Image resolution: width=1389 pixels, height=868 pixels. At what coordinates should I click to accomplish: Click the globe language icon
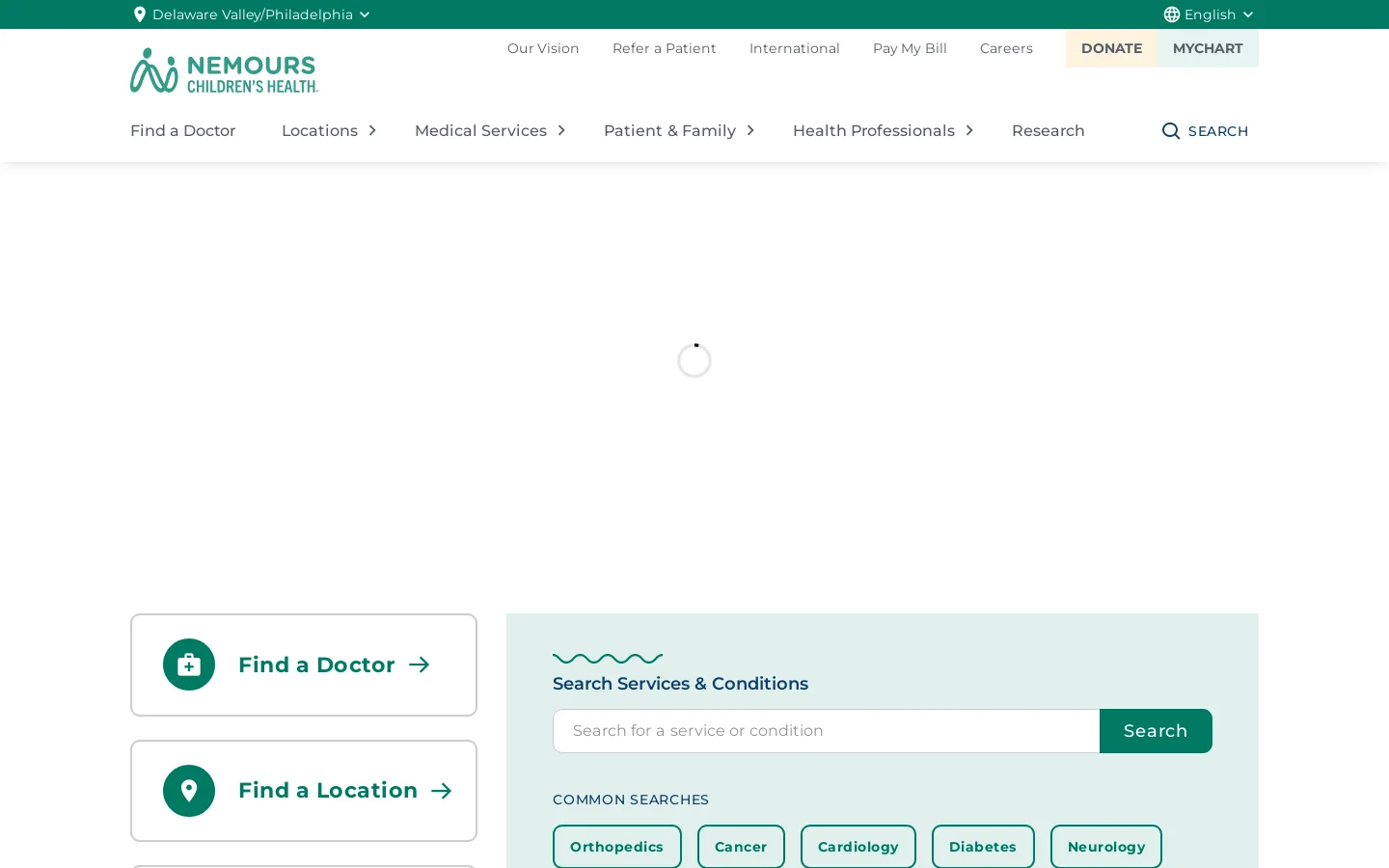pos(1172,14)
